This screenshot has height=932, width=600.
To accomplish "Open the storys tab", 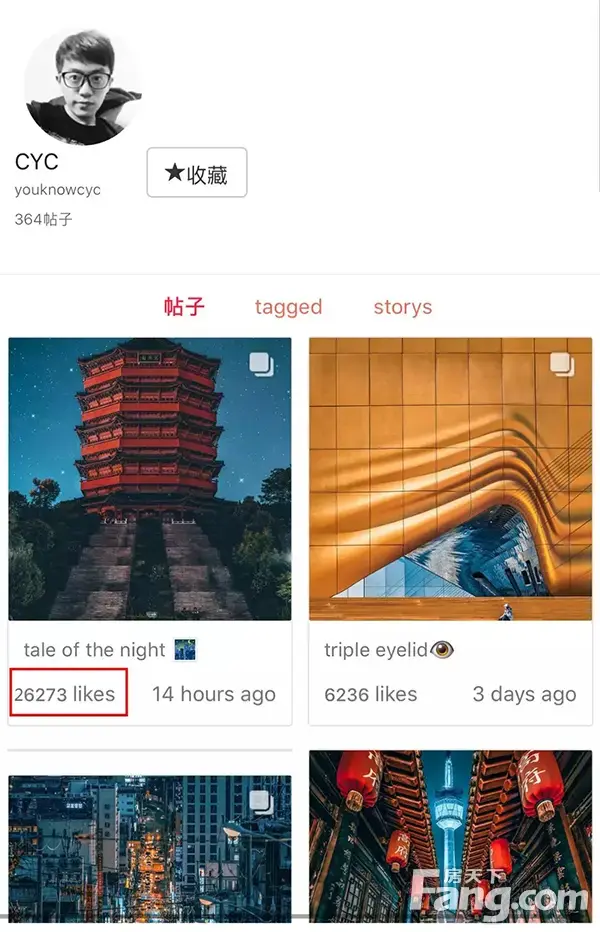I will [x=403, y=307].
